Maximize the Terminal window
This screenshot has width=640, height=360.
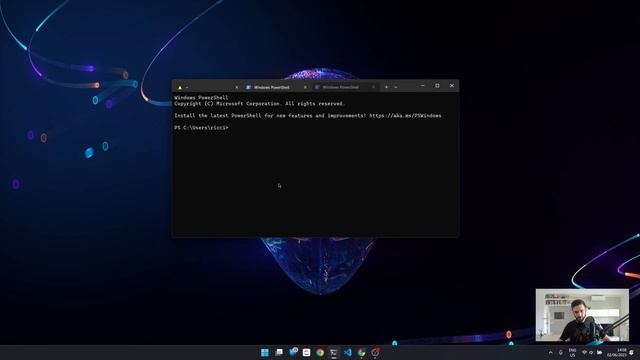point(437,86)
